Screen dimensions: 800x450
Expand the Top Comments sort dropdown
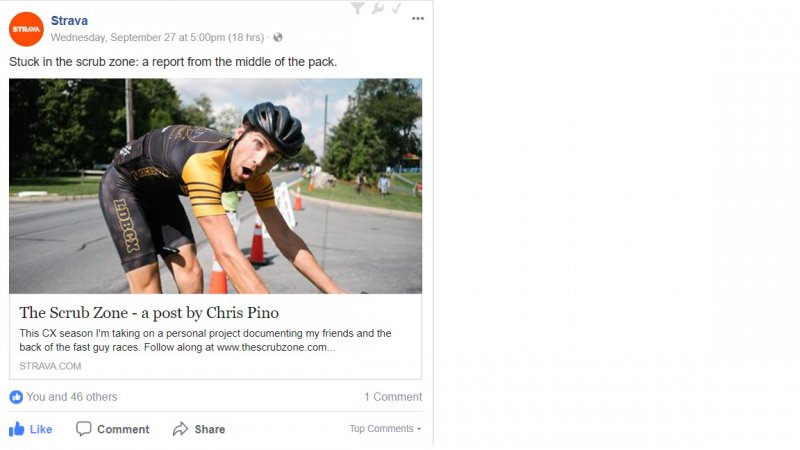(385, 429)
